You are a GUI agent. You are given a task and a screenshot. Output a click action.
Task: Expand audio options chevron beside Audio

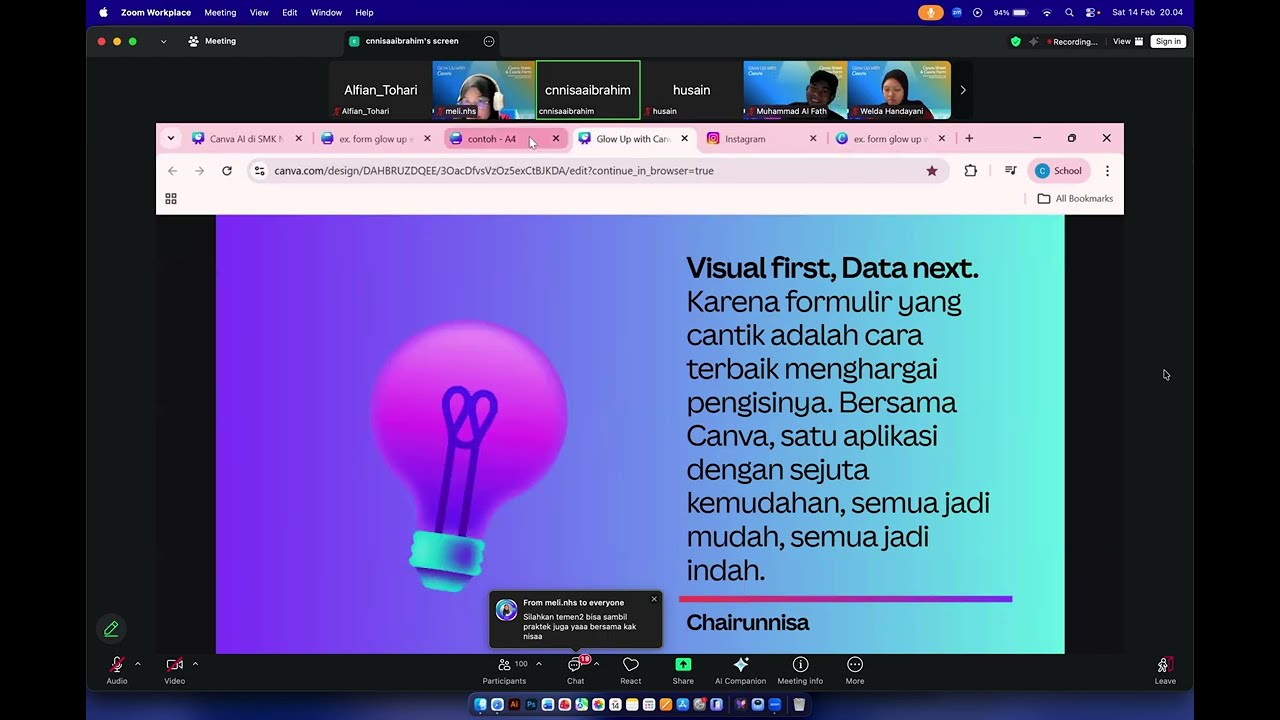(x=138, y=664)
